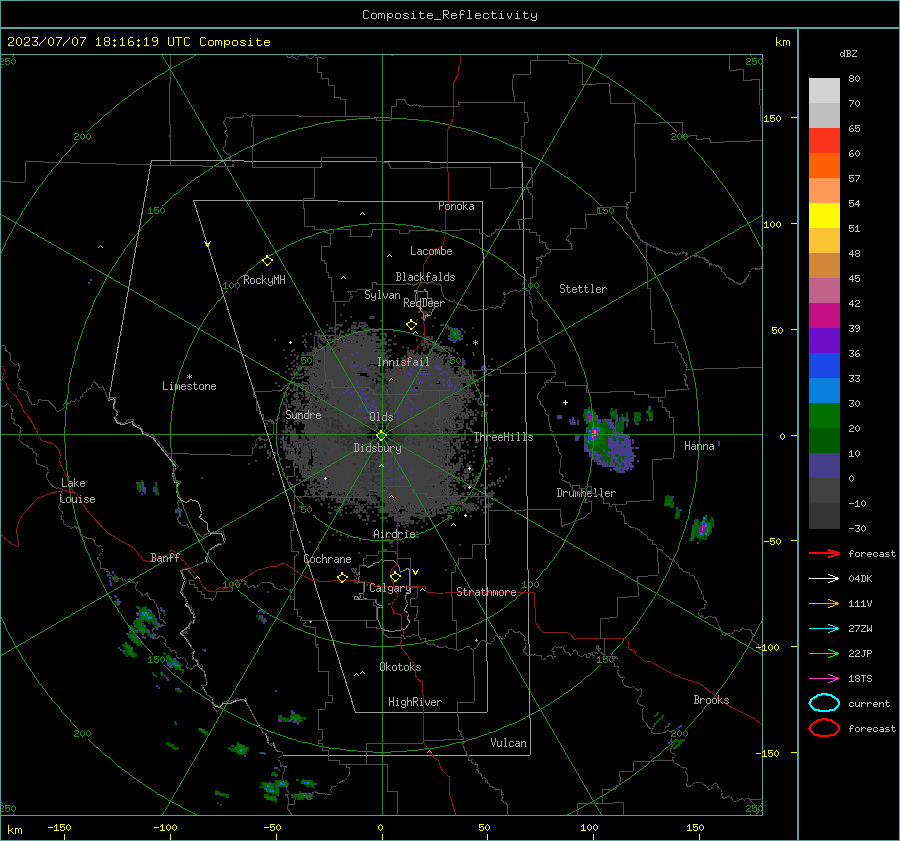Click the cyan 27ZW arrow legend icon

click(824, 629)
